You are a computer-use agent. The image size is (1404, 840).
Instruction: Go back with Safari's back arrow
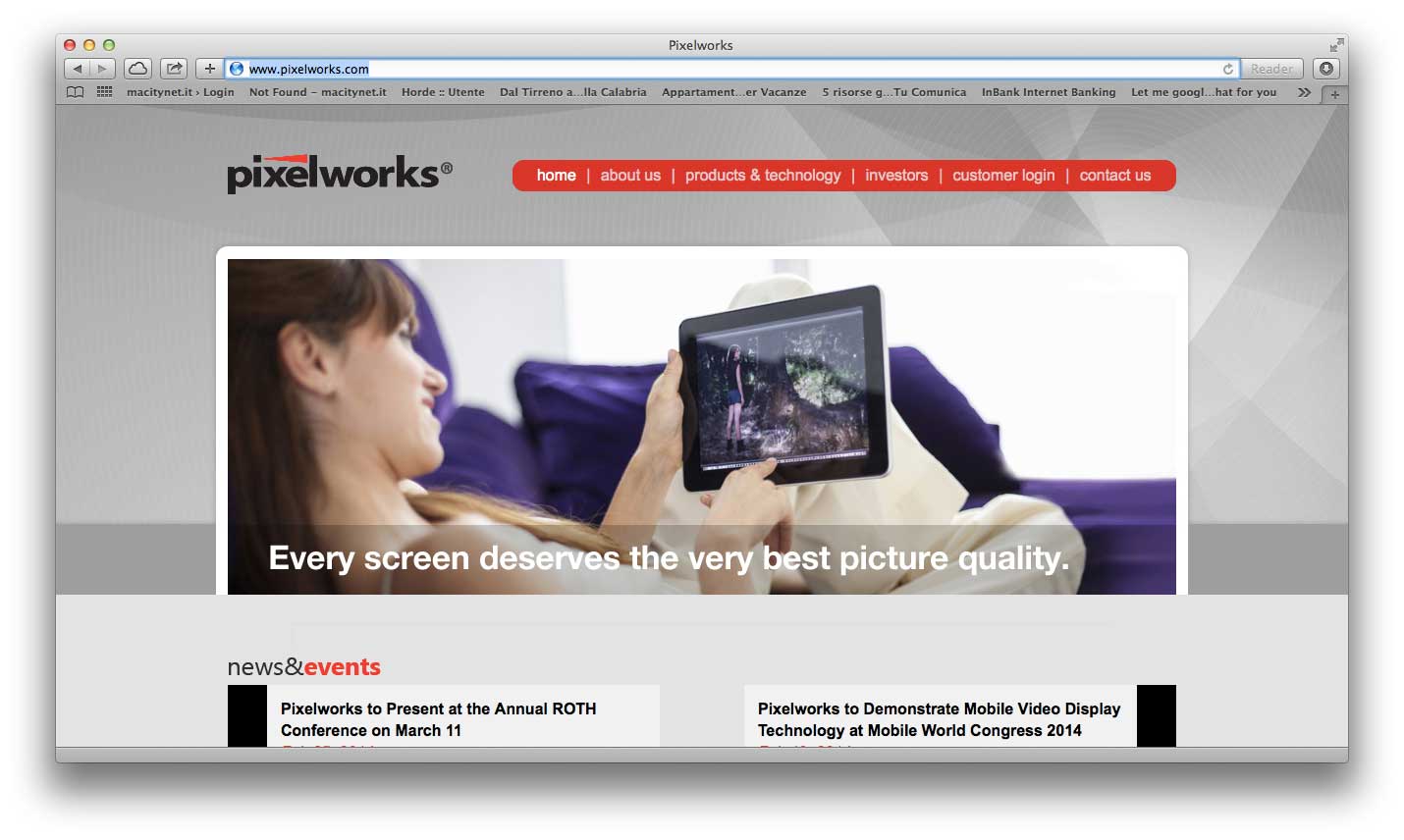[78, 69]
